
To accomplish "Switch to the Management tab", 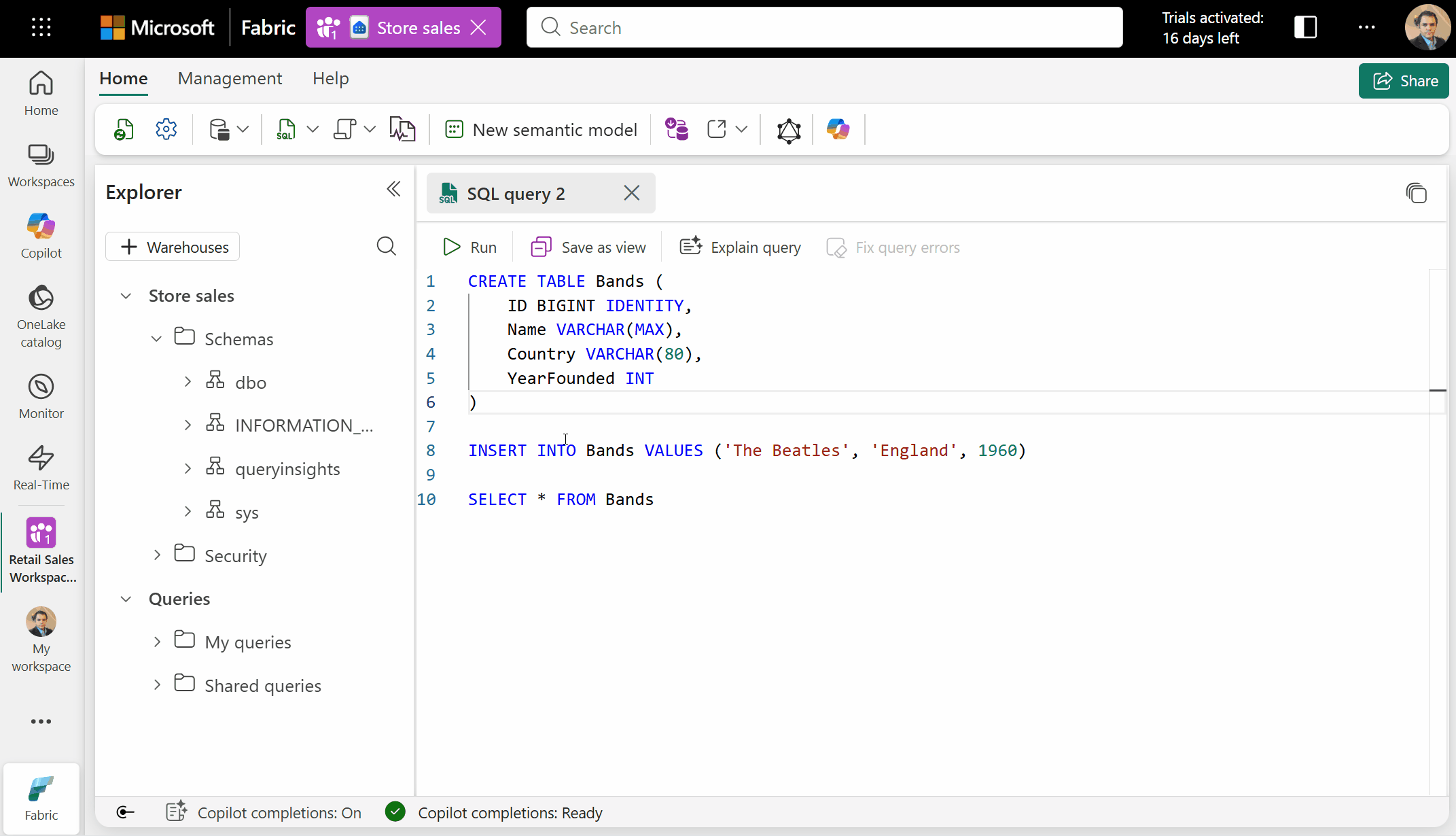I will click(230, 78).
